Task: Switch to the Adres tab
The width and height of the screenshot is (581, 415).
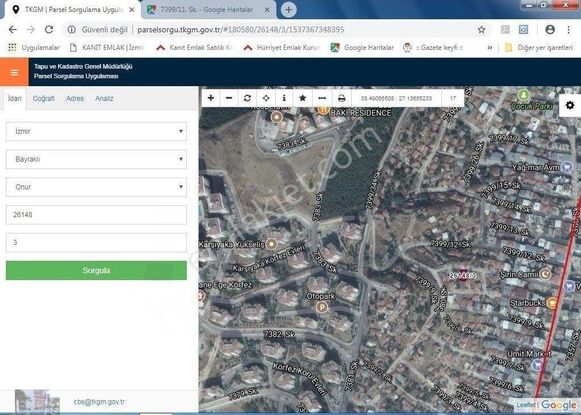Action: click(75, 99)
